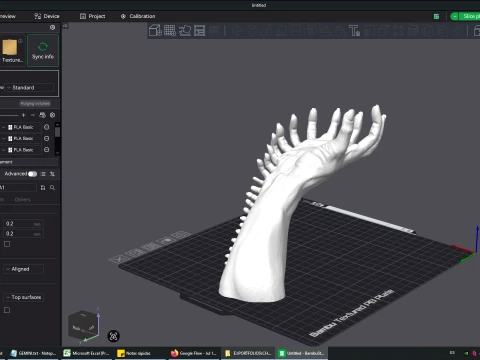The width and height of the screenshot is (480, 360).
Task: Click the compare presets icon beside Advanced
Action: pos(43,174)
